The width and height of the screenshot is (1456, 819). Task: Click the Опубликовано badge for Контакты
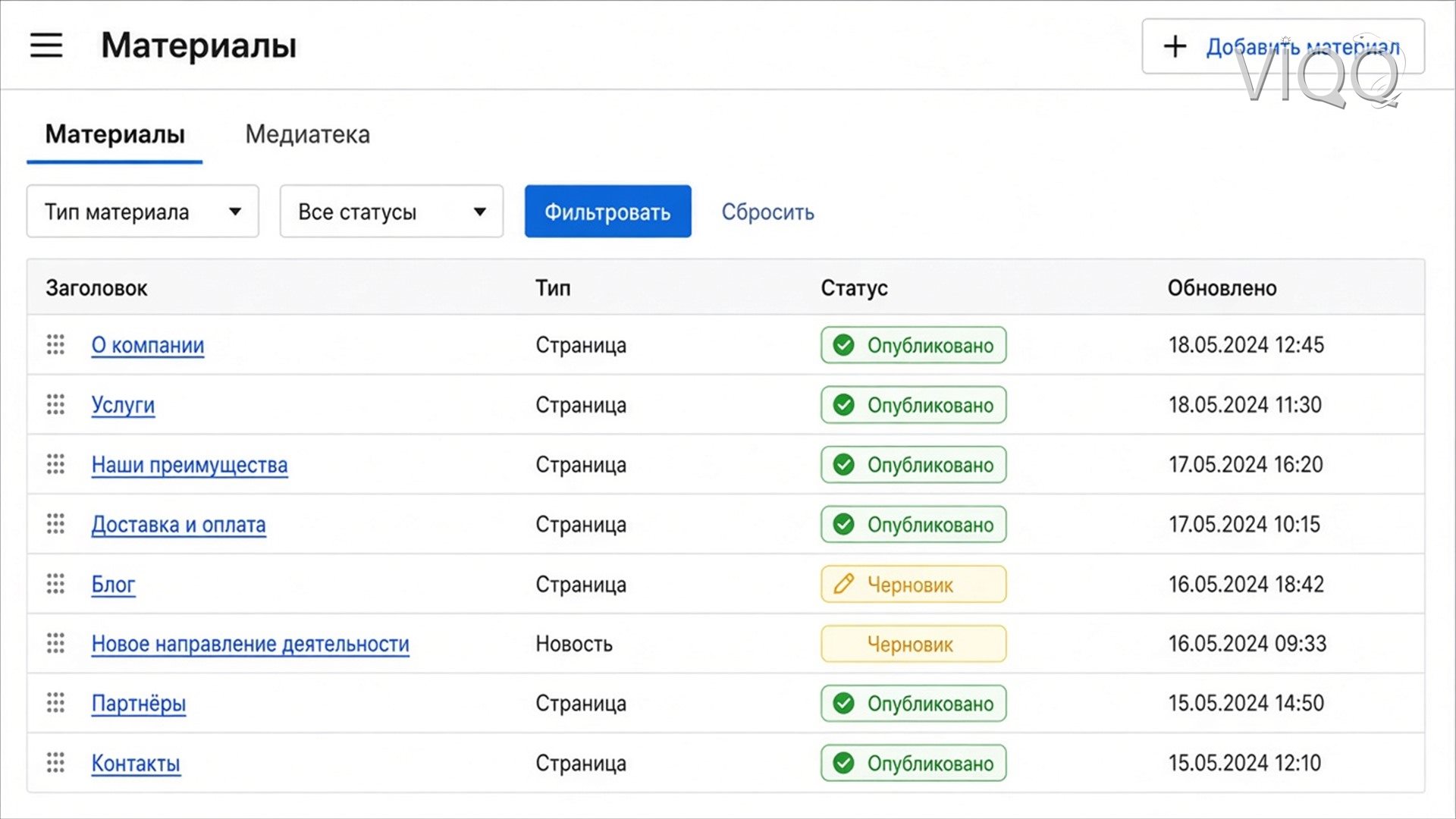click(x=914, y=764)
